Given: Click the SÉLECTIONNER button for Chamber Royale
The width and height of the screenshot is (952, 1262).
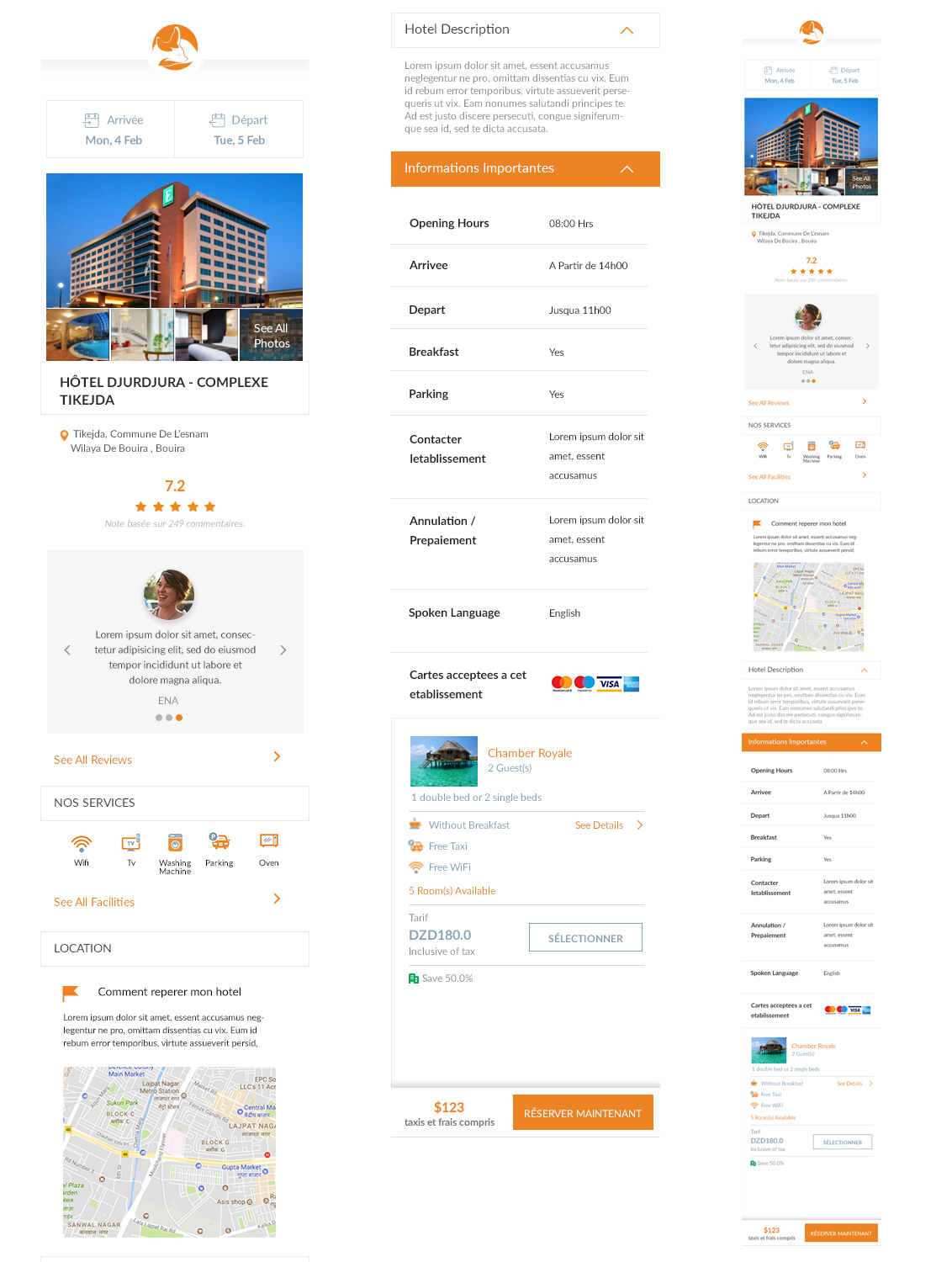Looking at the screenshot, I should tap(585, 938).
